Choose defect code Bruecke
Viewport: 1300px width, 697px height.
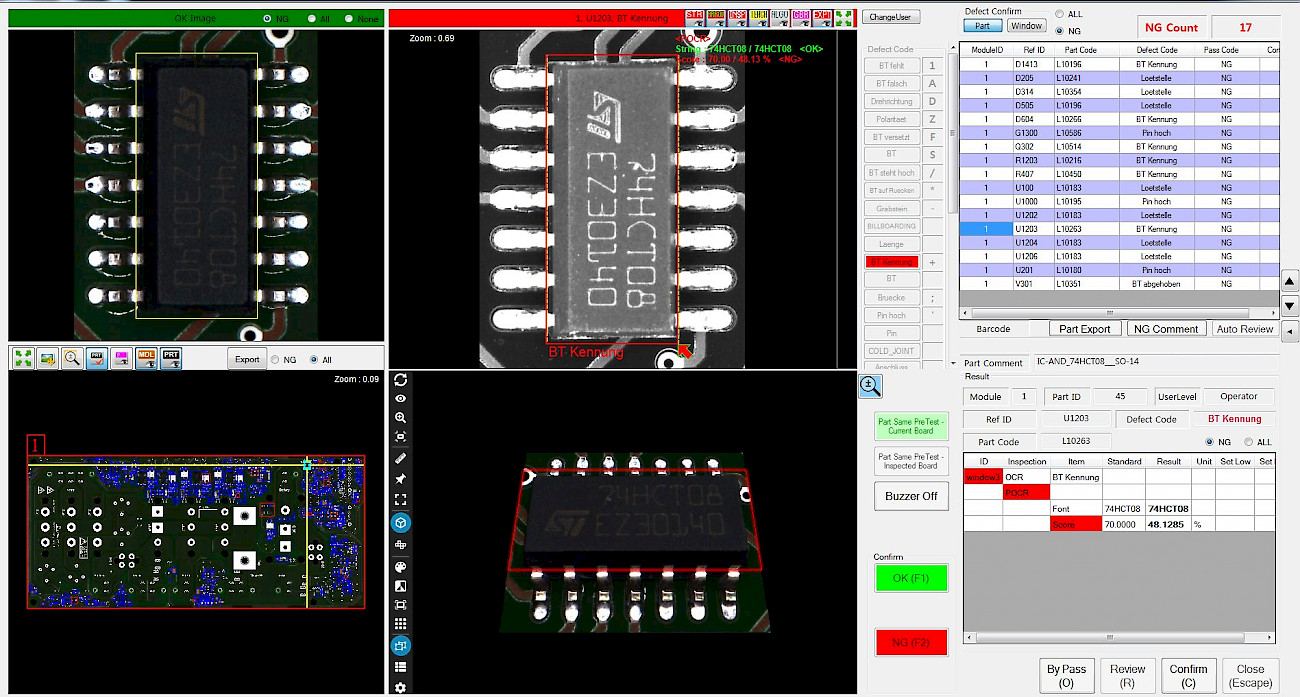click(x=891, y=297)
